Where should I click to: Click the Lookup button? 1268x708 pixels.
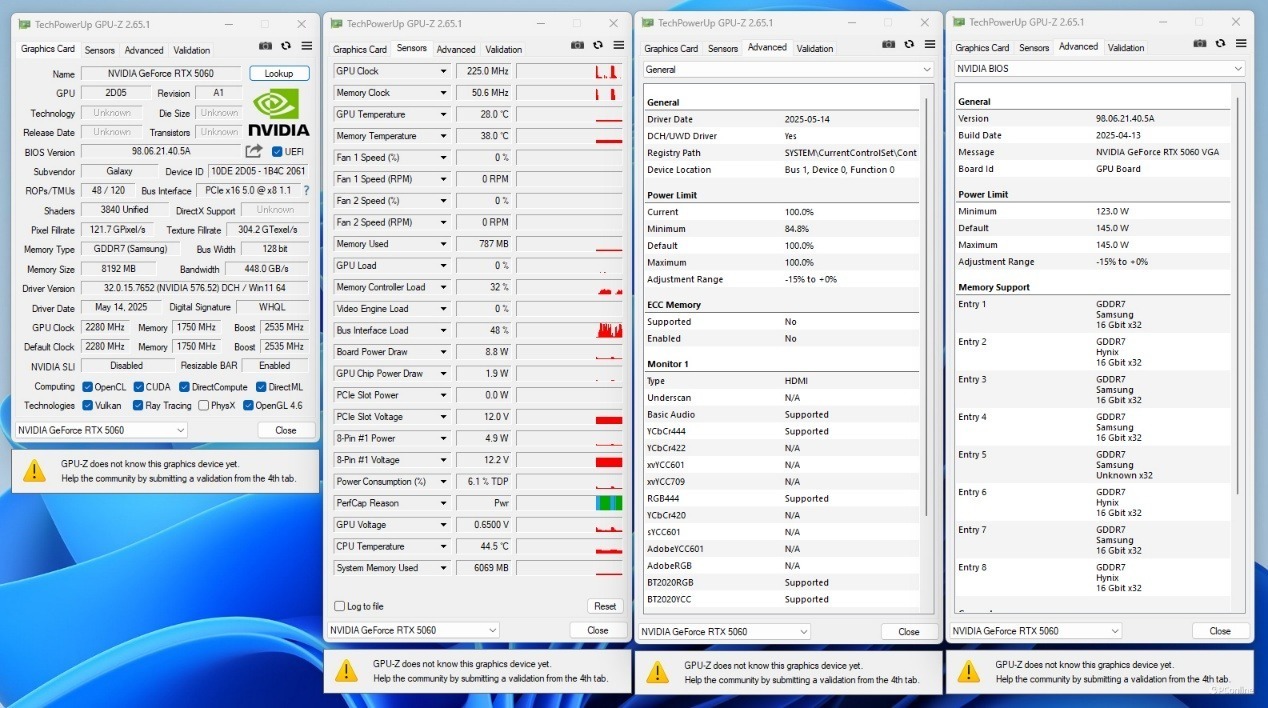(279, 73)
